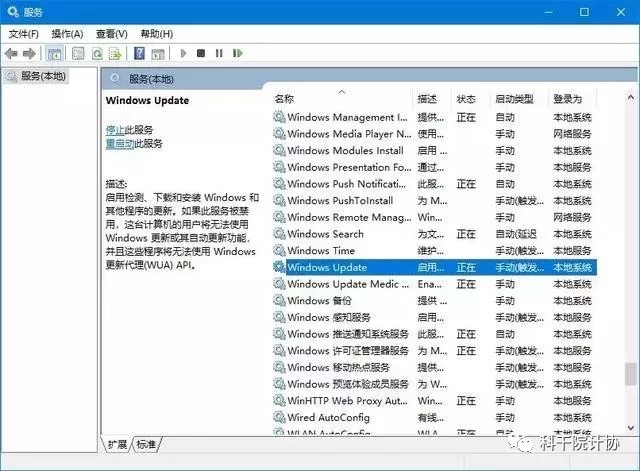
Task: Open the 操作(A) menu
Action: click(67, 34)
